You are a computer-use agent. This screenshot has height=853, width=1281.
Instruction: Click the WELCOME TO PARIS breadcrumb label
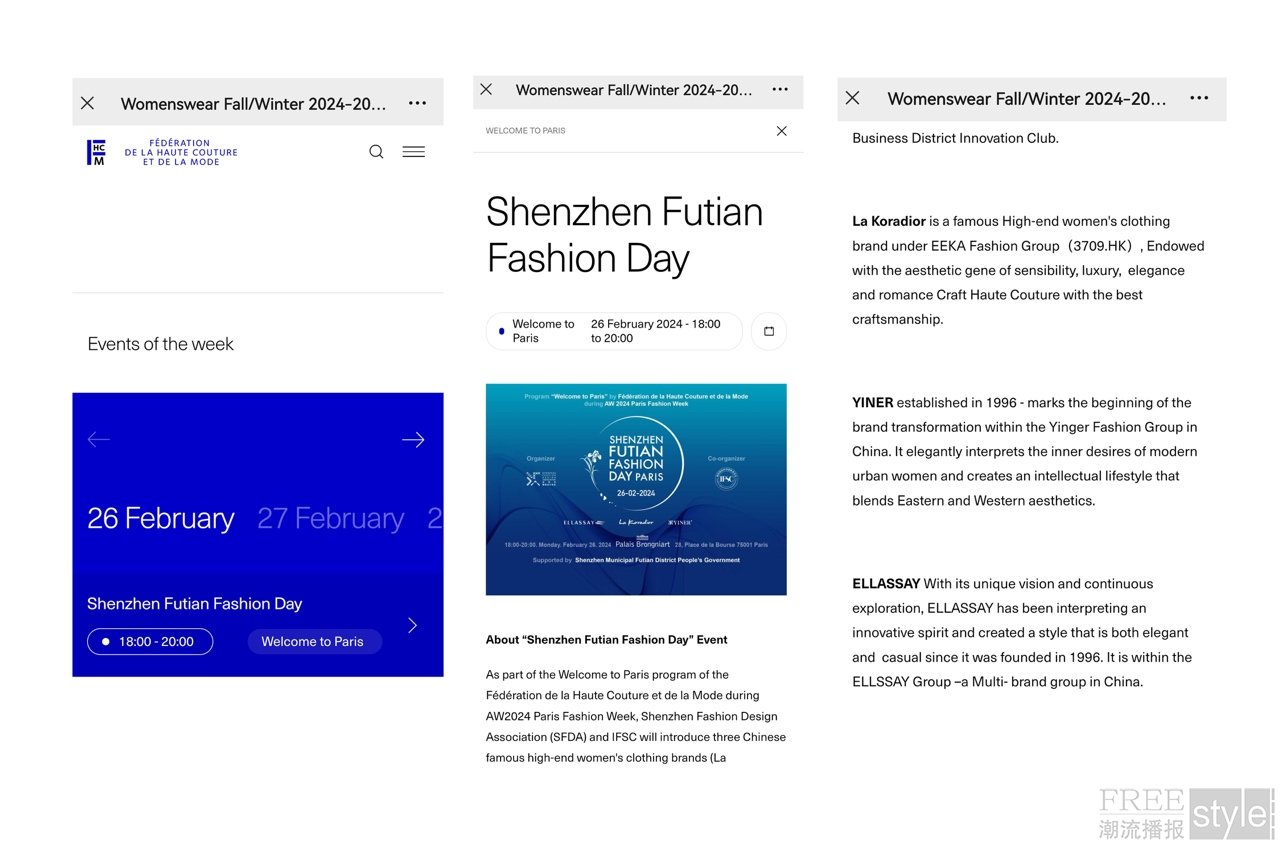pyautogui.click(x=526, y=131)
